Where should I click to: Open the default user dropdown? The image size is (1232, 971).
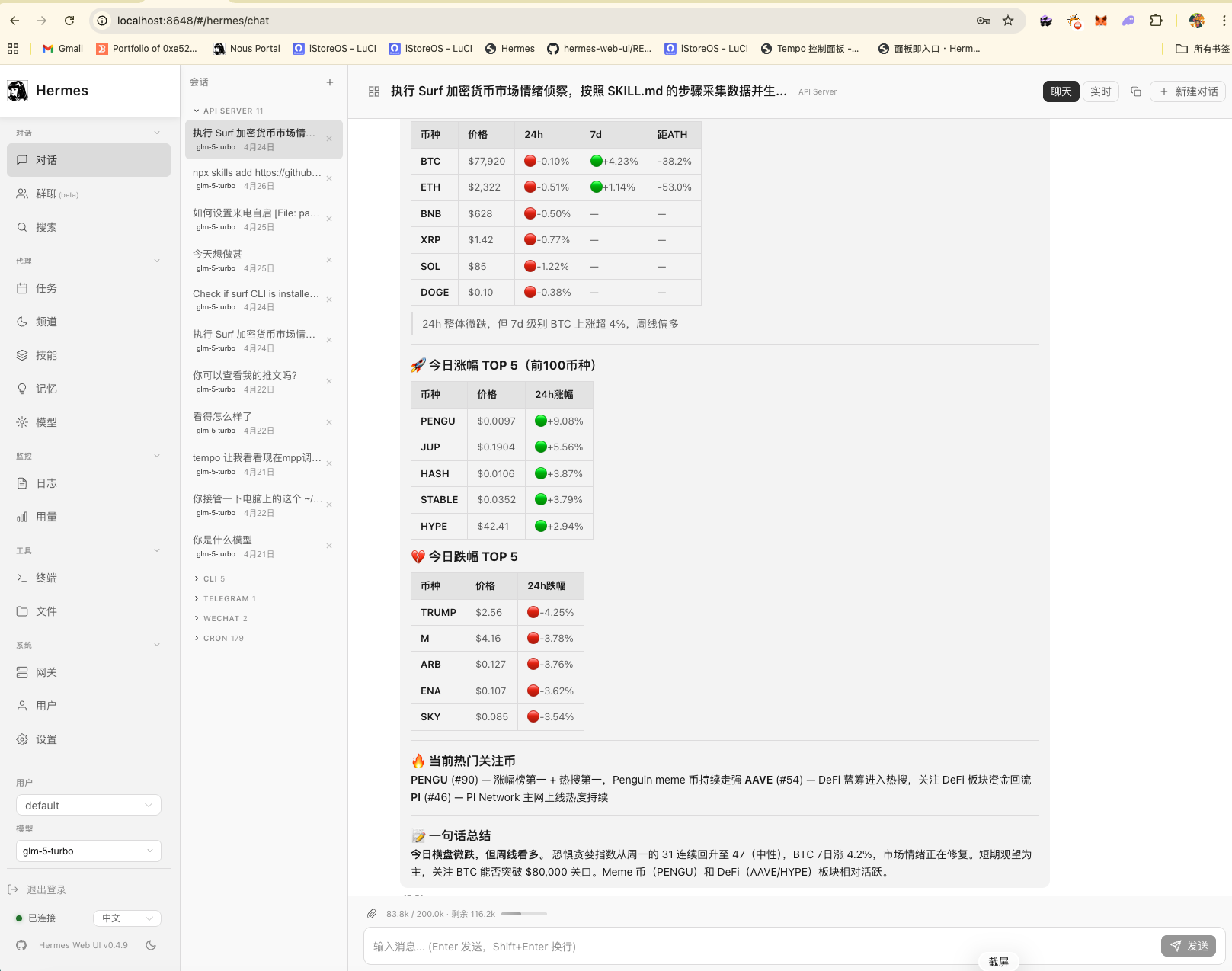point(88,805)
